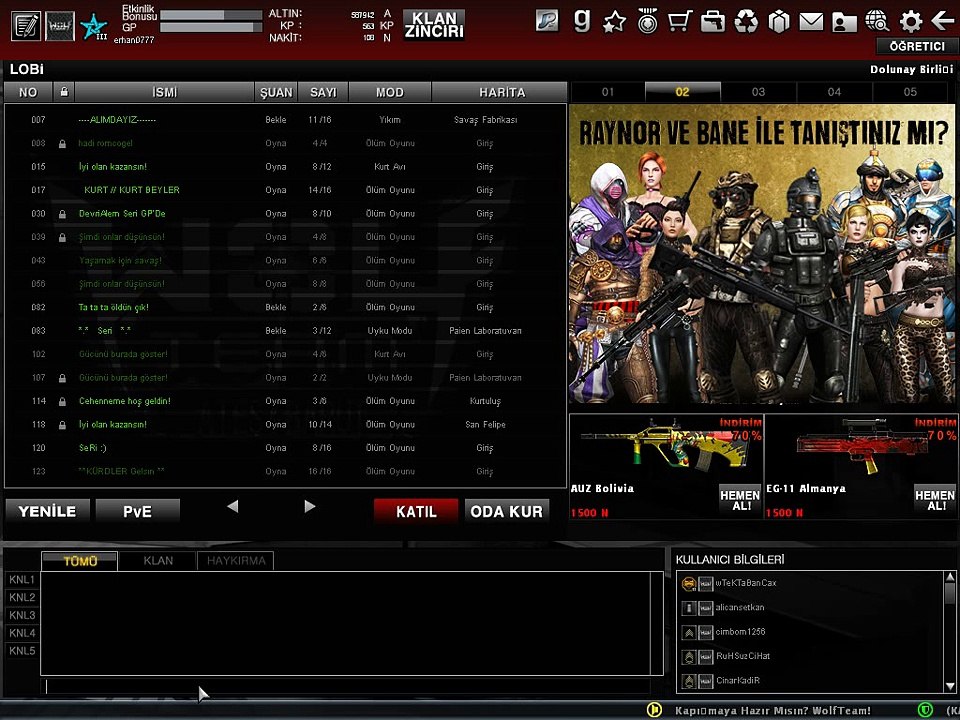Select the HAYKIRMA chat tab
Viewport: 960px width, 720px height.
tap(236, 561)
